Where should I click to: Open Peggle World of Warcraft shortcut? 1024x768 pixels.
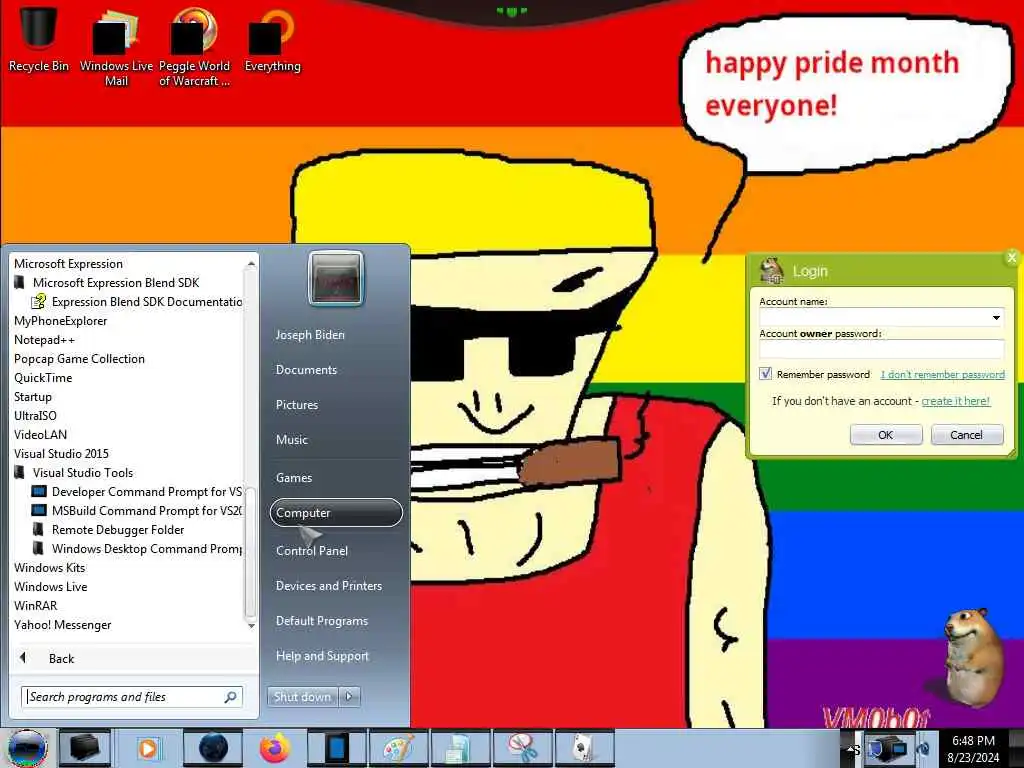coord(194,47)
